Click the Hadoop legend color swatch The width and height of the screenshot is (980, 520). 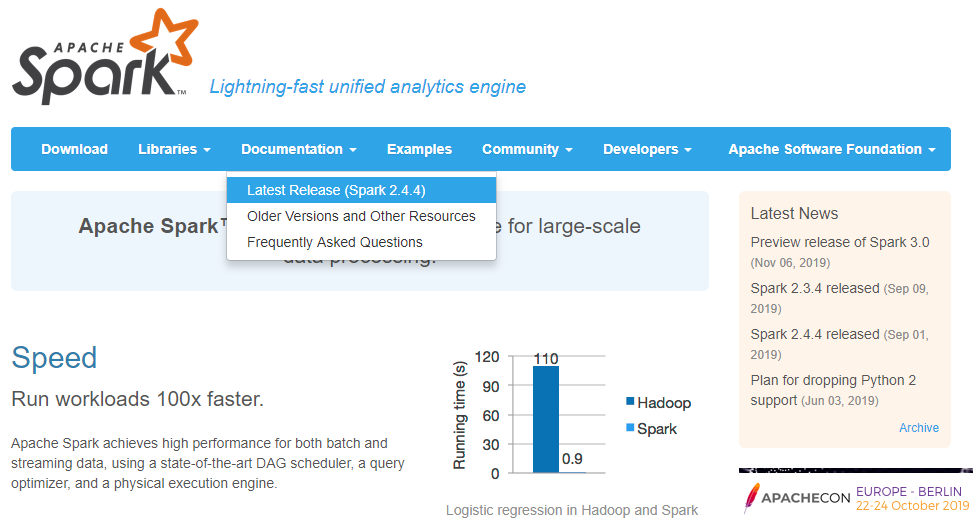tap(630, 402)
